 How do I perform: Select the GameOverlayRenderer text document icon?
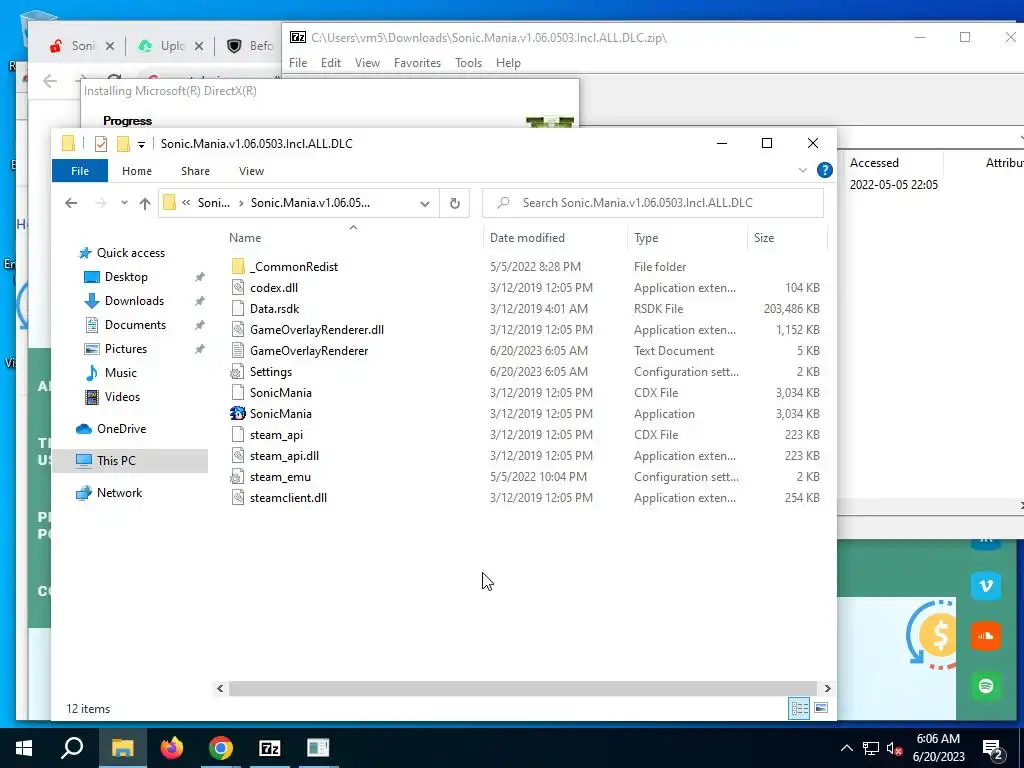click(x=238, y=351)
